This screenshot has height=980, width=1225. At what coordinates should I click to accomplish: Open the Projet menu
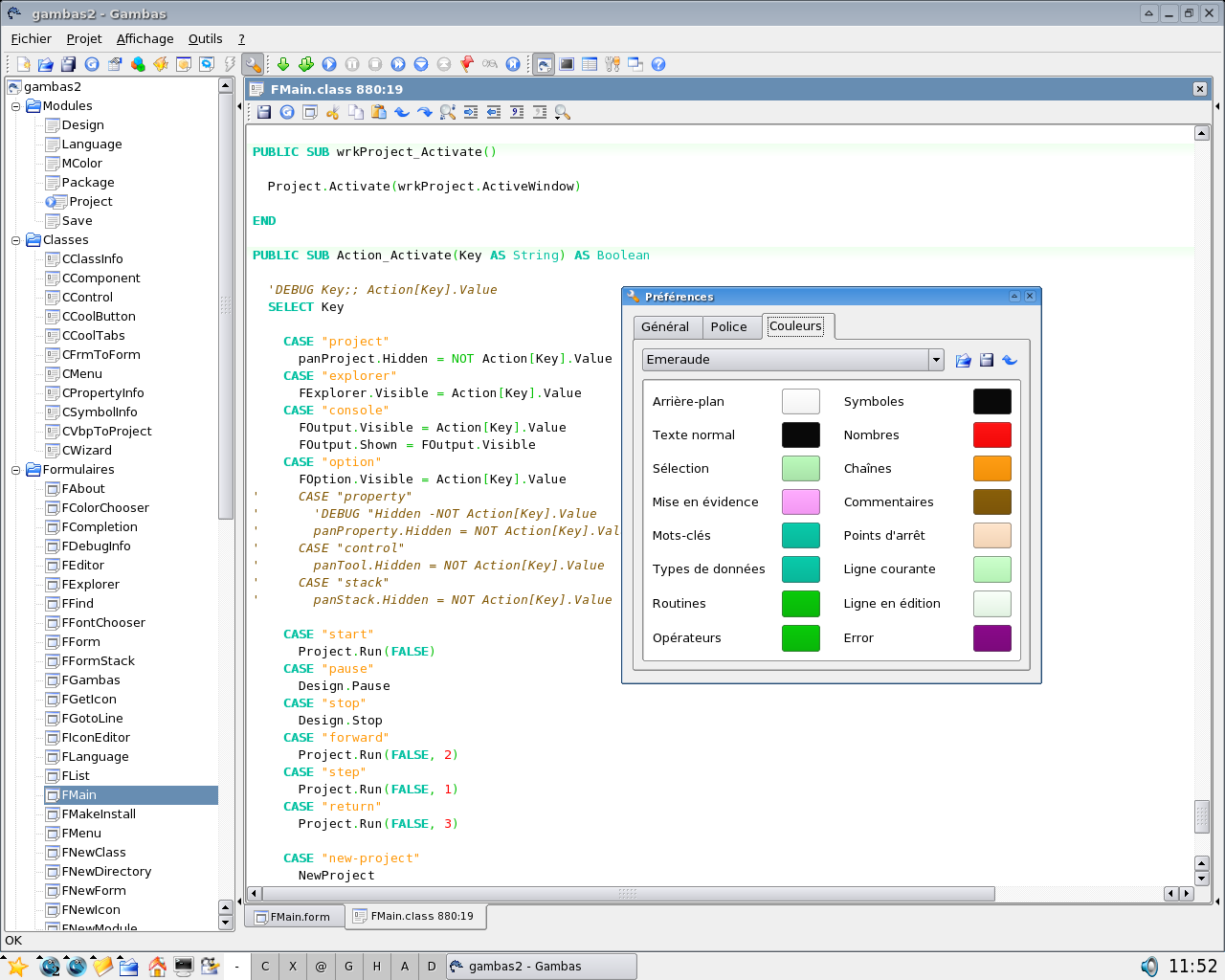84,38
